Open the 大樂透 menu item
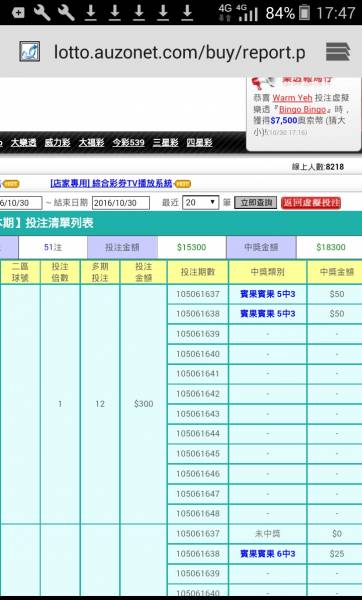 [23, 143]
